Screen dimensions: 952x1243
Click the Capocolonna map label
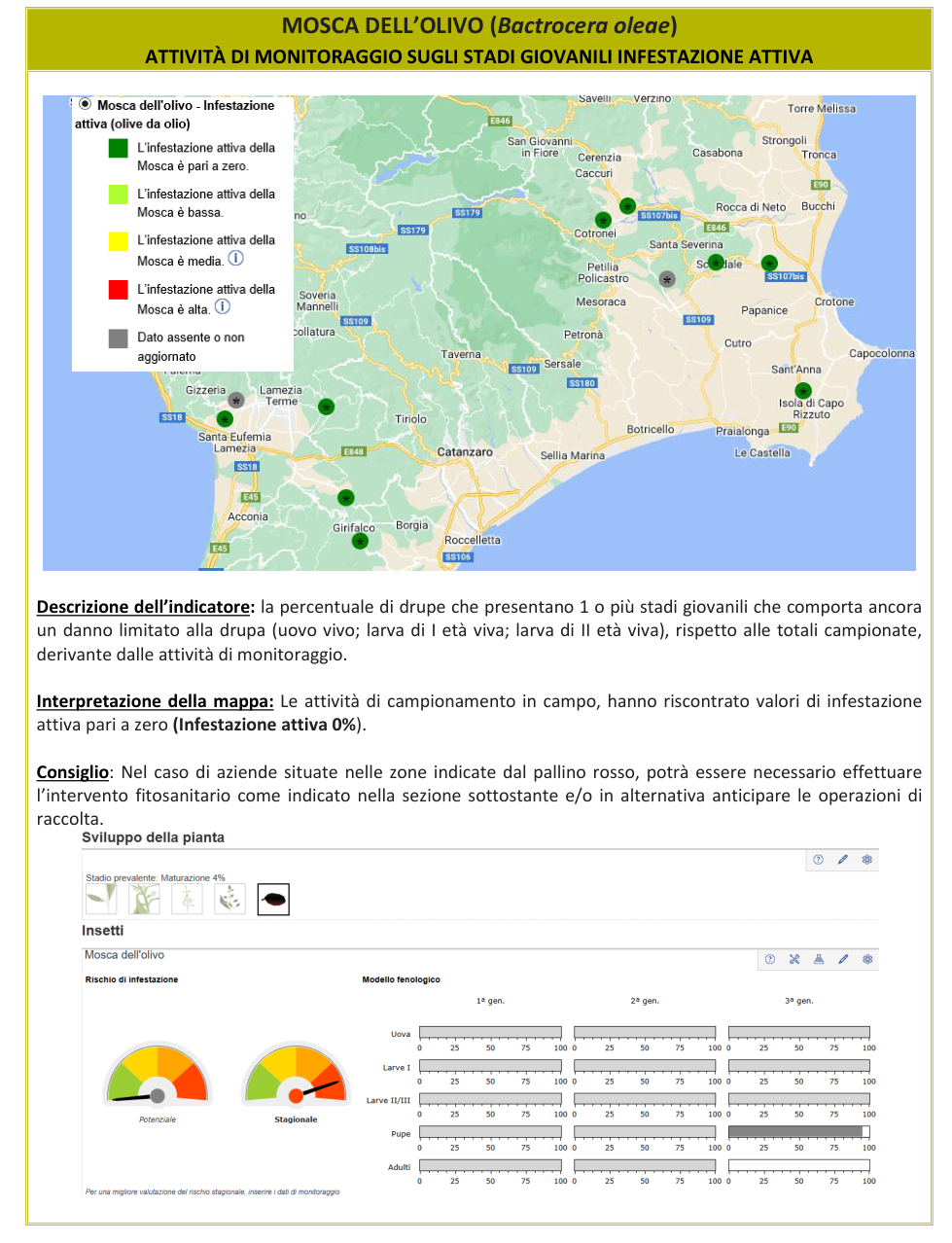[x=882, y=353]
